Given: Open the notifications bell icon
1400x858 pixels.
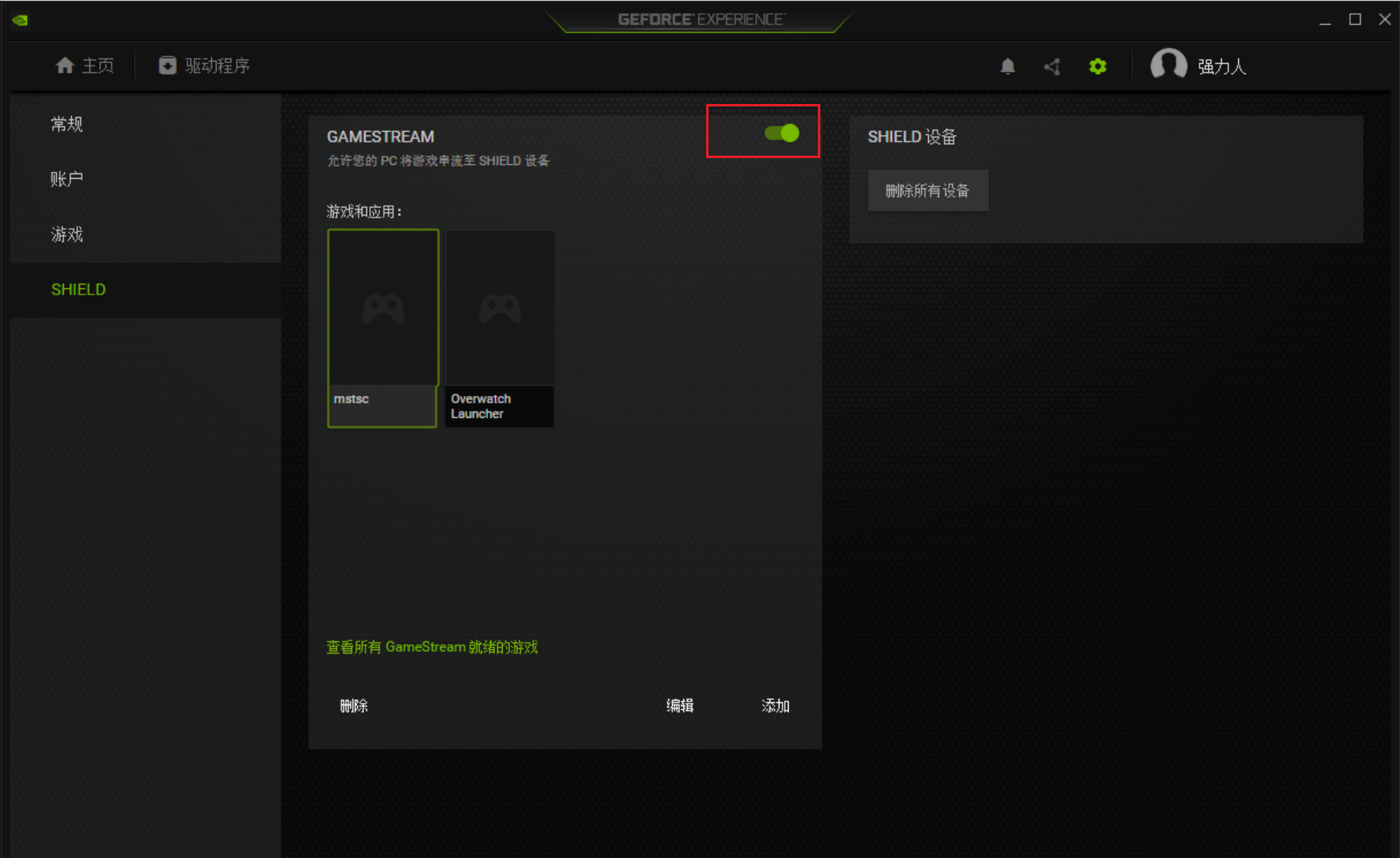Looking at the screenshot, I should pyautogui.click(x=1008, y=66).
